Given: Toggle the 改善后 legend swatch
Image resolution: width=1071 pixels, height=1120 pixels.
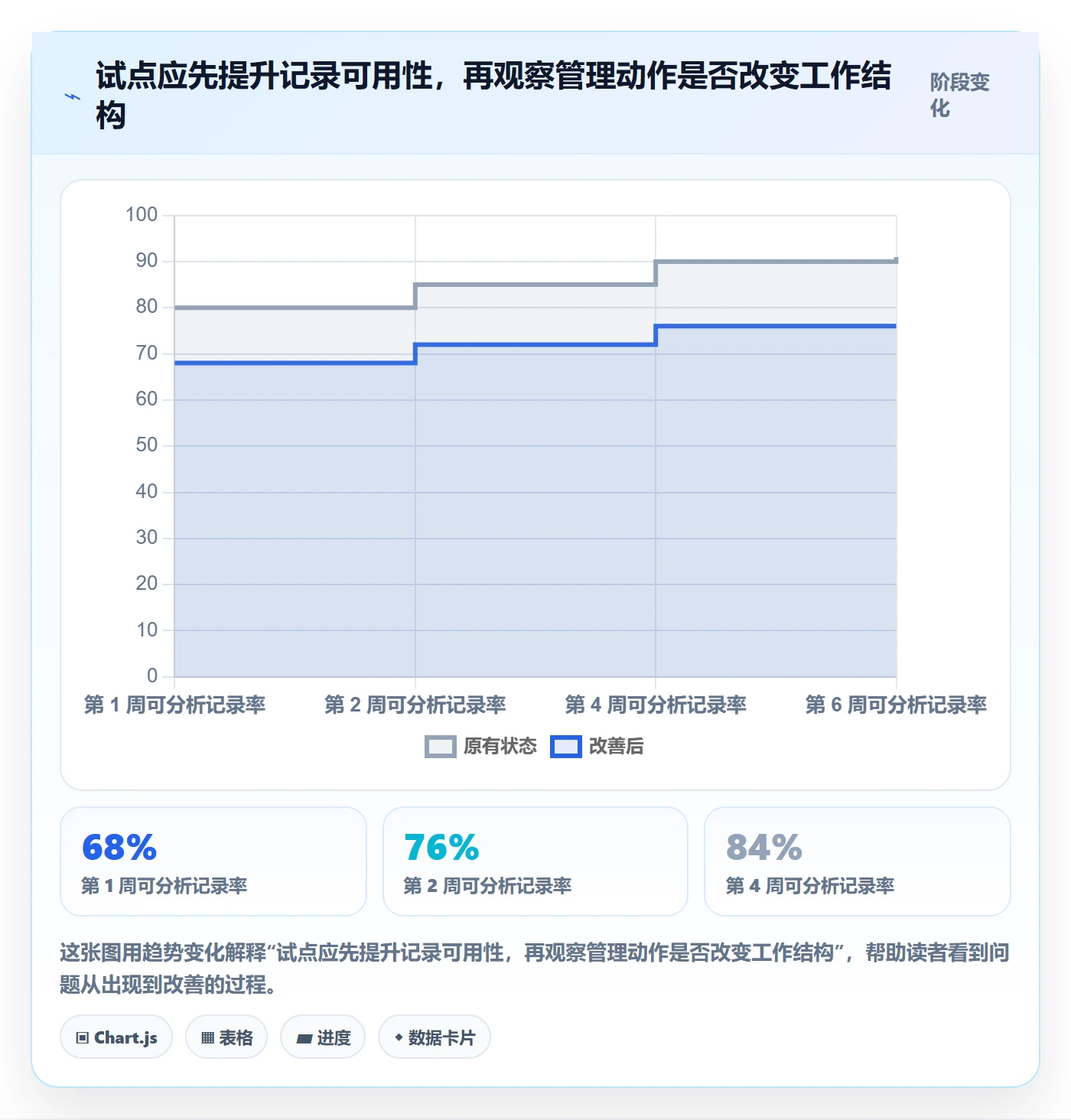Looking at the screenshot, I should [x=566, y=747].
